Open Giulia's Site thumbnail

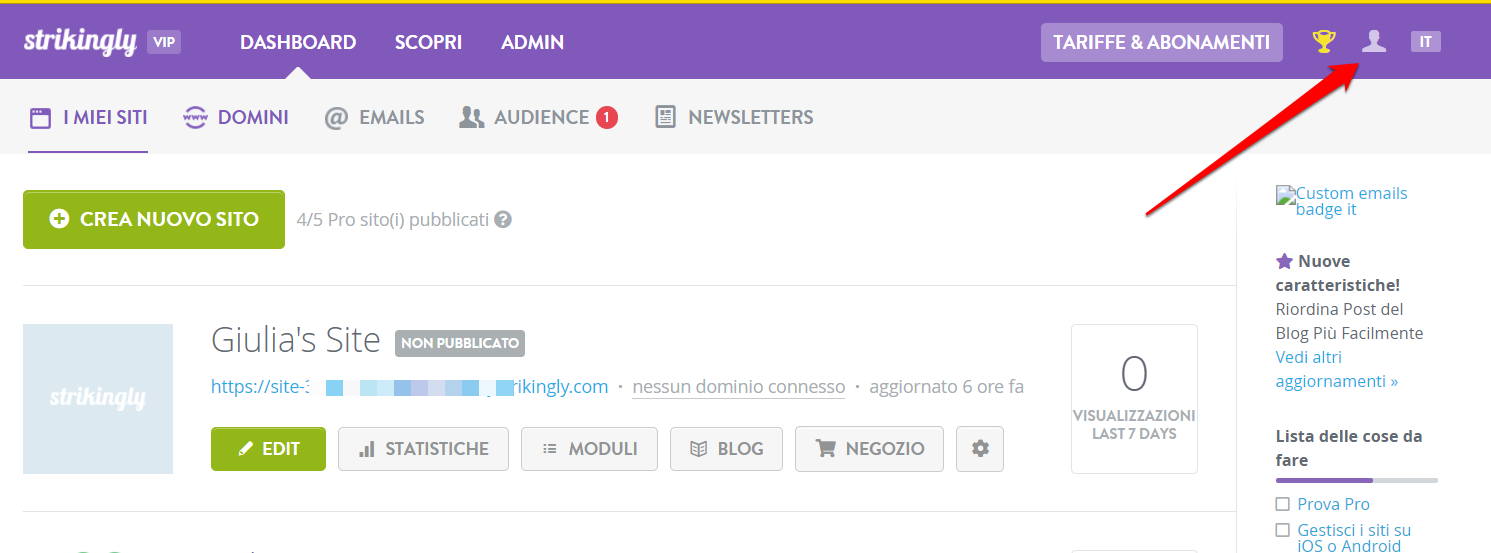98,398
